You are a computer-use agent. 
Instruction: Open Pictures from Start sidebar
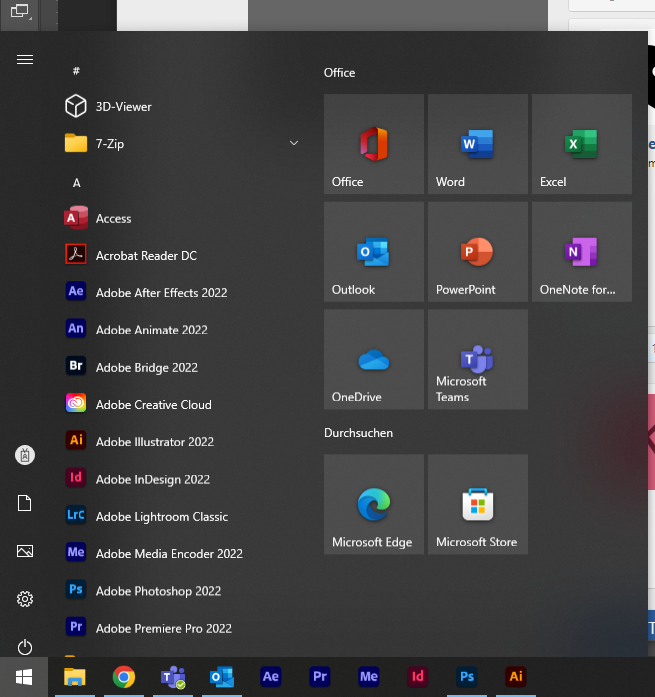tap(25, 551)
